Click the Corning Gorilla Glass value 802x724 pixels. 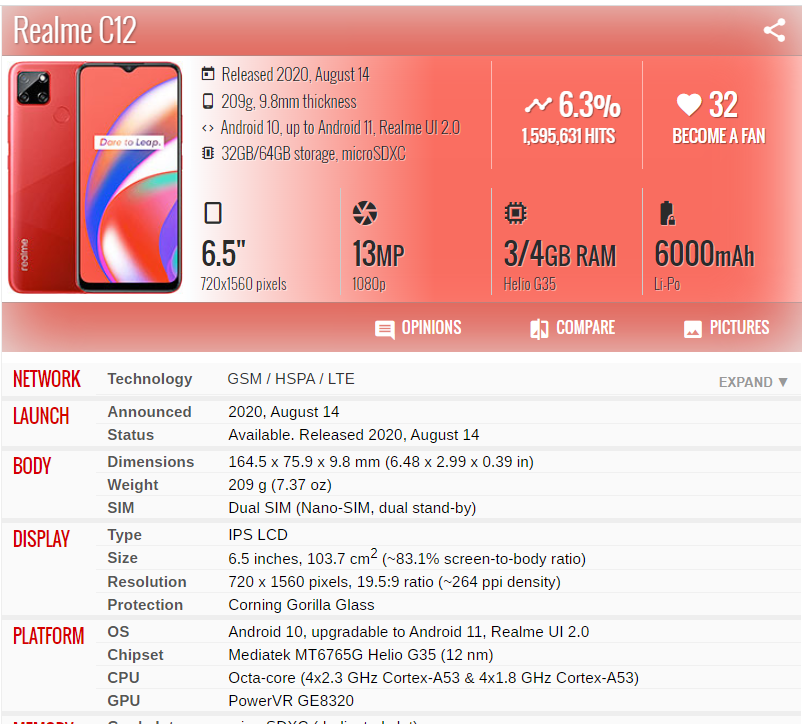point(301,605)
